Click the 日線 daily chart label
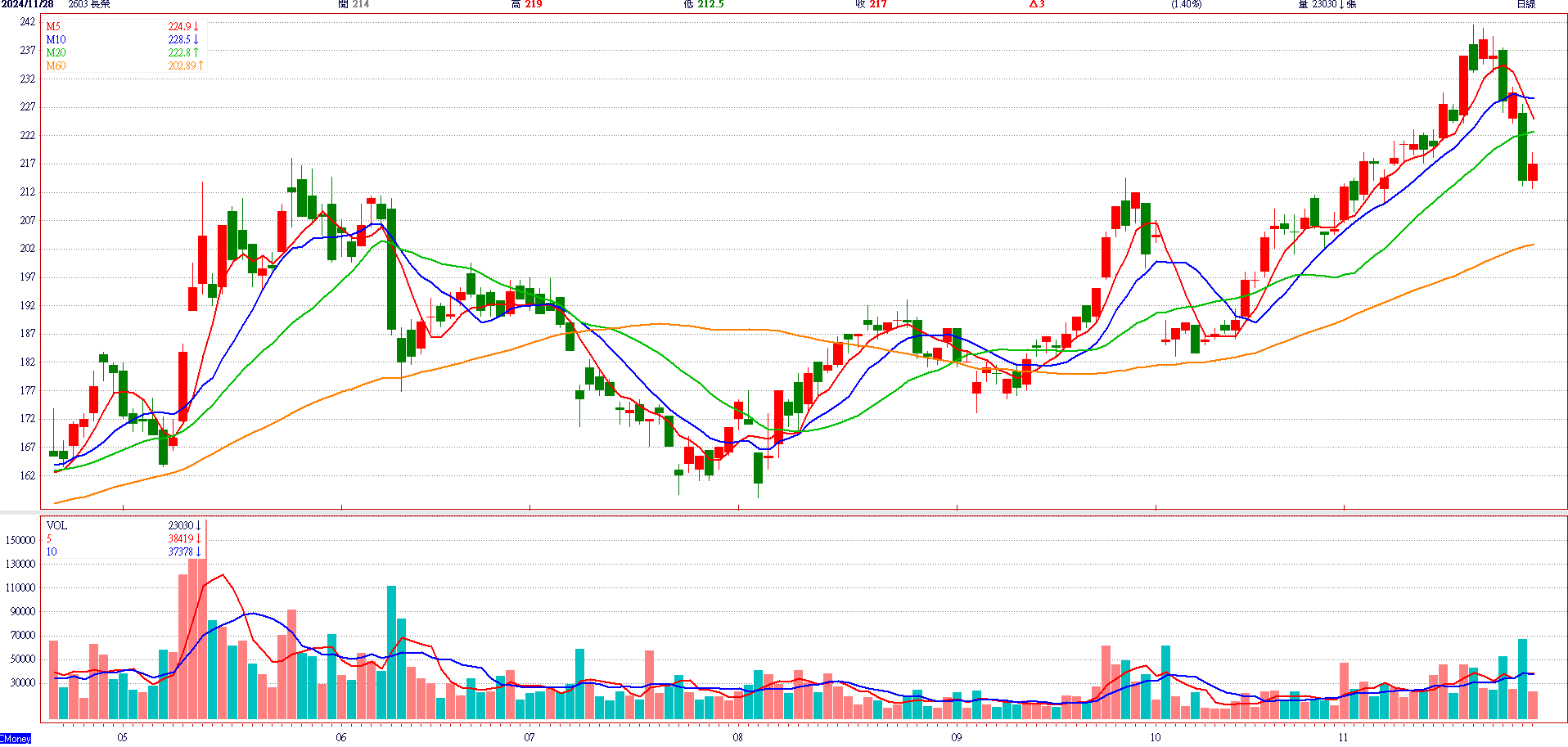 click(1525, 4)
